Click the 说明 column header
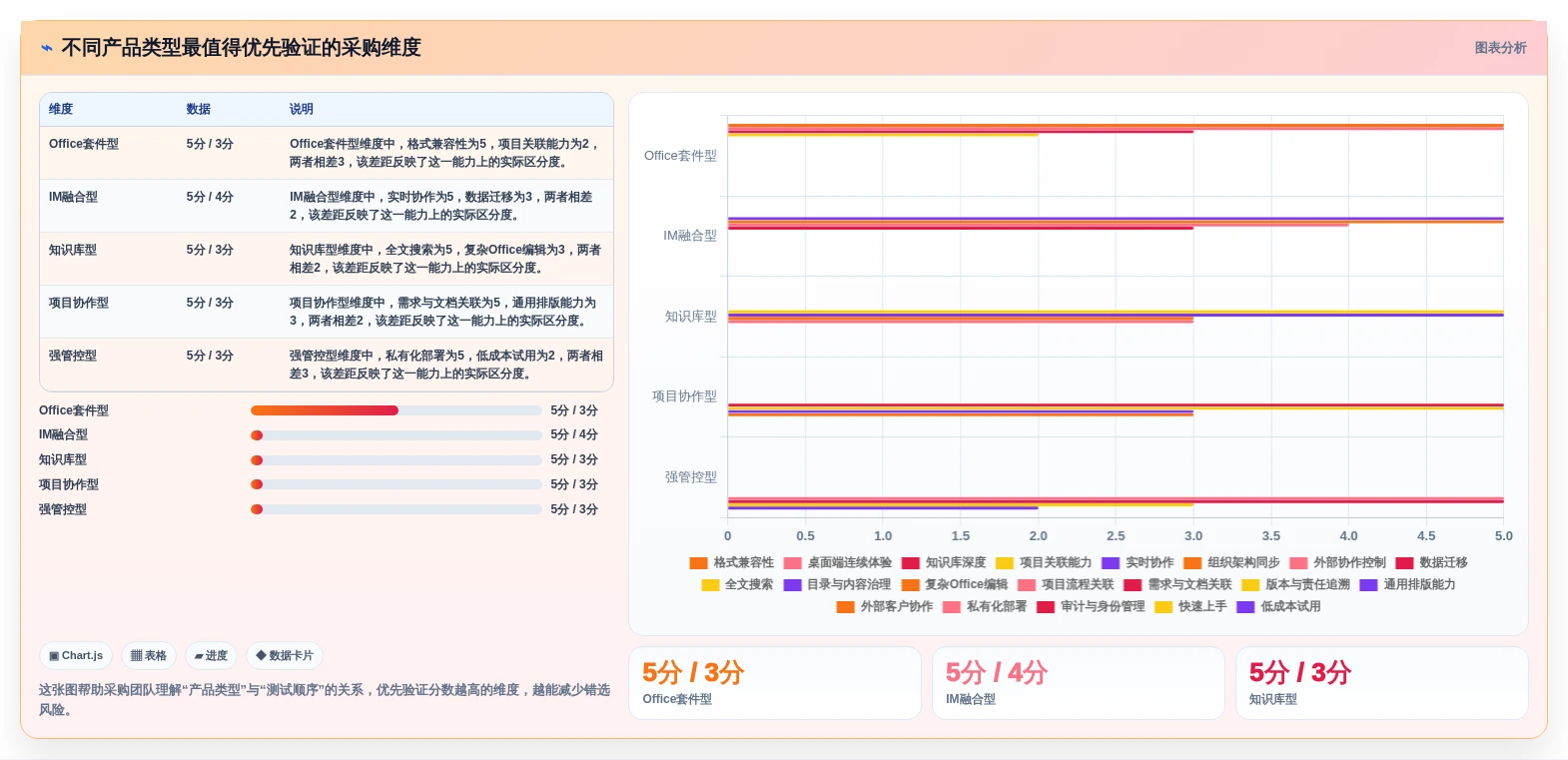This screenshot has height=760, width=1568. (x=302, y=109)
